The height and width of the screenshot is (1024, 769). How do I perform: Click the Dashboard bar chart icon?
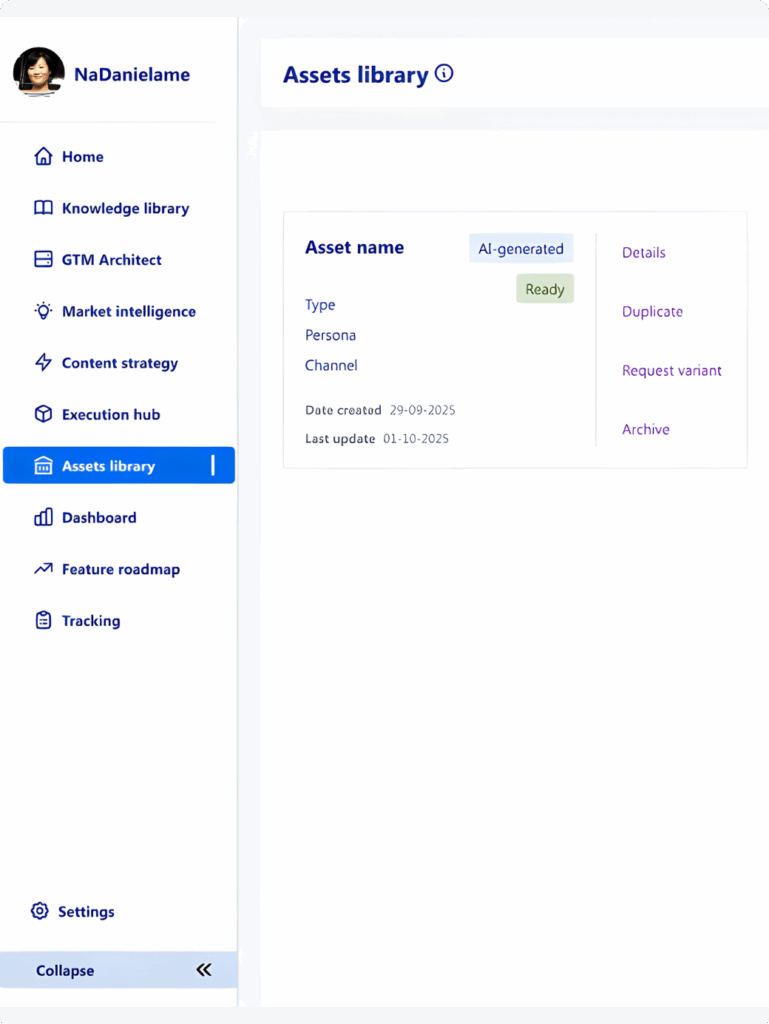[43, 518]
